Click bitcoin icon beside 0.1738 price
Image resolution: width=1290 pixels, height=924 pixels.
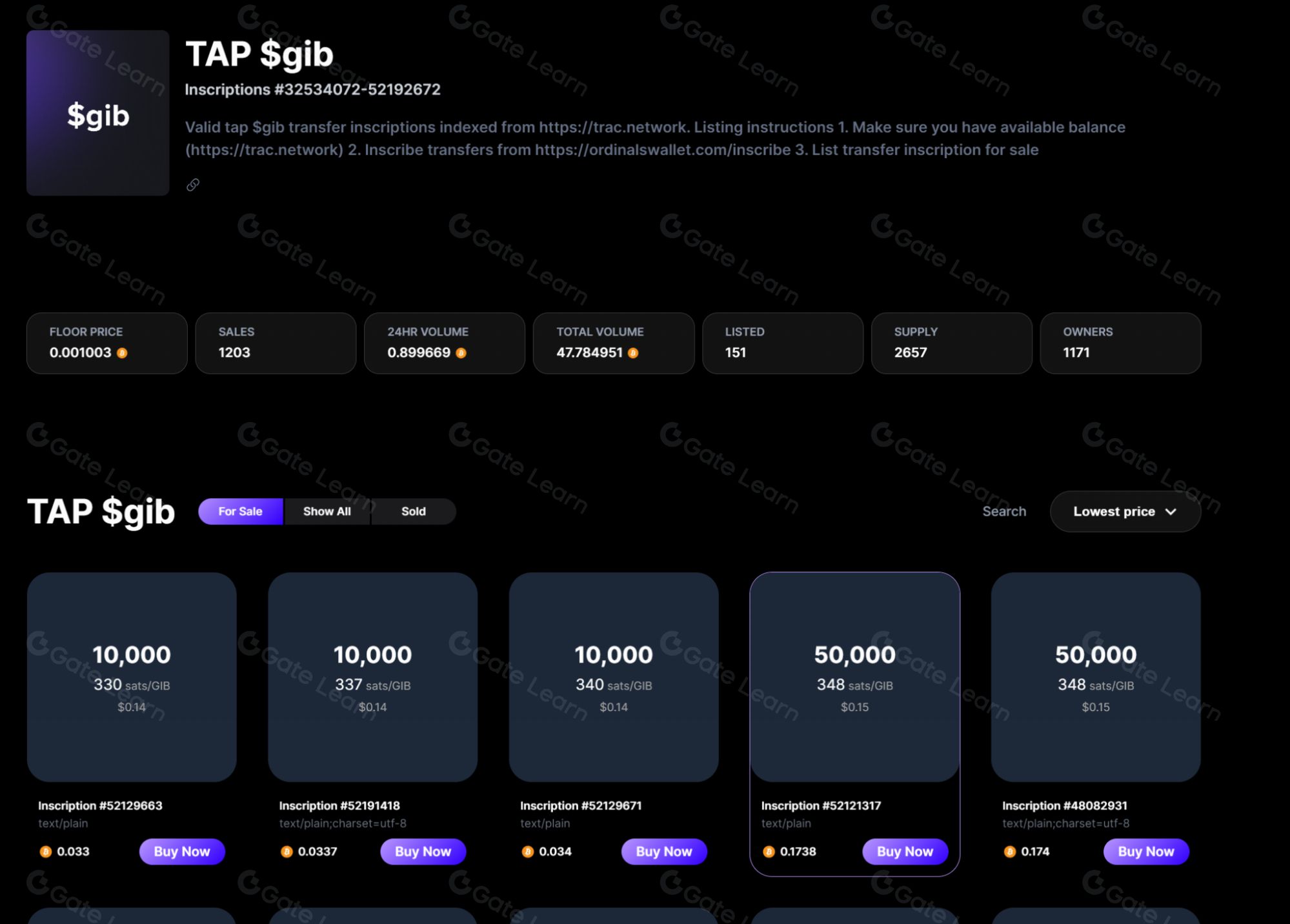(769, 852)
